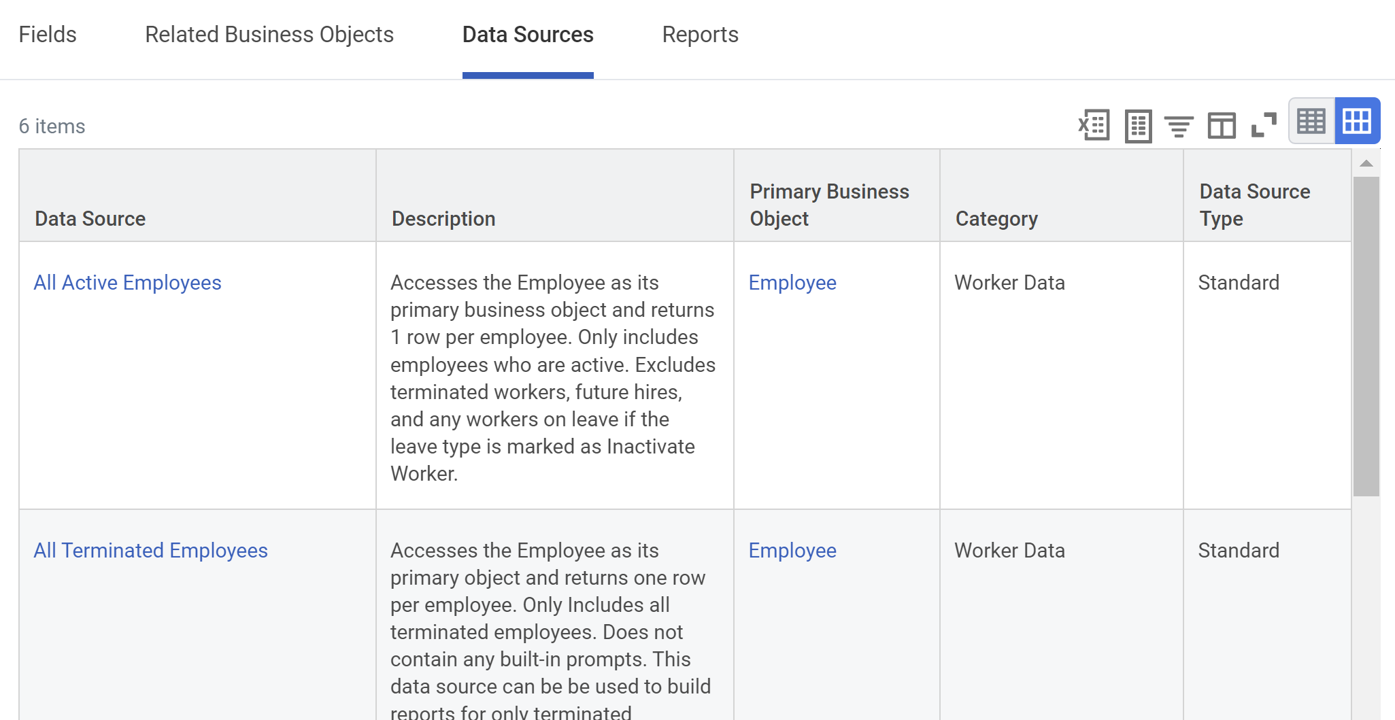Open the Related Business Objects tab
Screen dimensions: 1395x720
269,35
